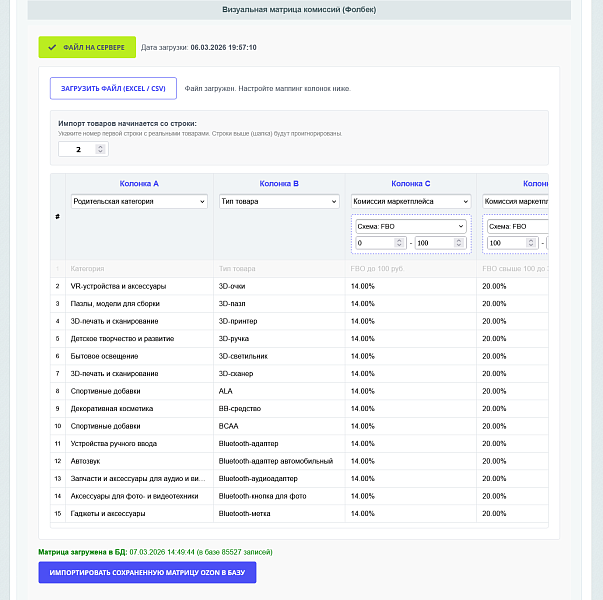
Task: Open the 'Родительская категория' dropdown in Колонка A
Action: 139,202
